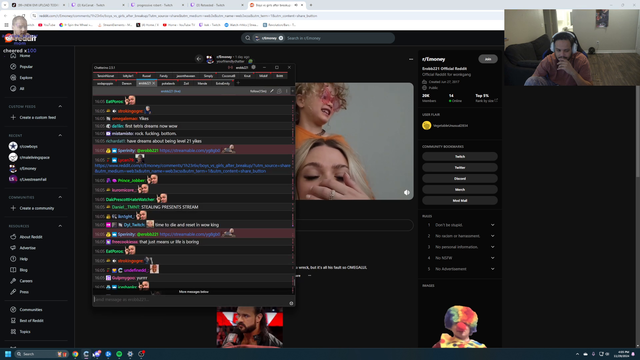Image resolution: width=640 pixels, height=360 pixels.
Task: Switch to Russel tab in Chatterino
Action: [x=147, y=76]
